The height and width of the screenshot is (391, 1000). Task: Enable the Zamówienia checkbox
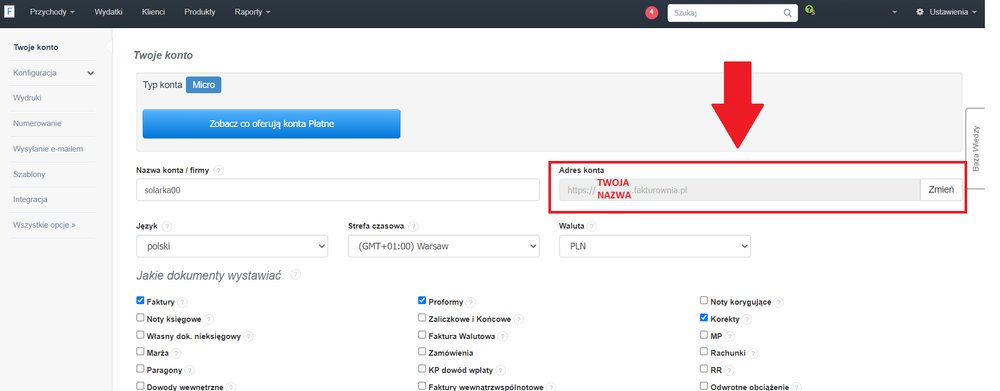422,351
